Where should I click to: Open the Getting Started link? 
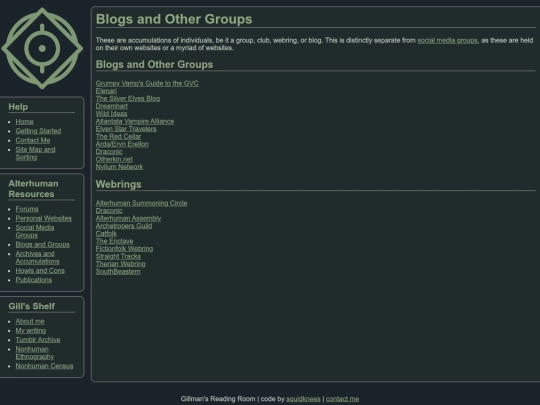coord(38,131)
